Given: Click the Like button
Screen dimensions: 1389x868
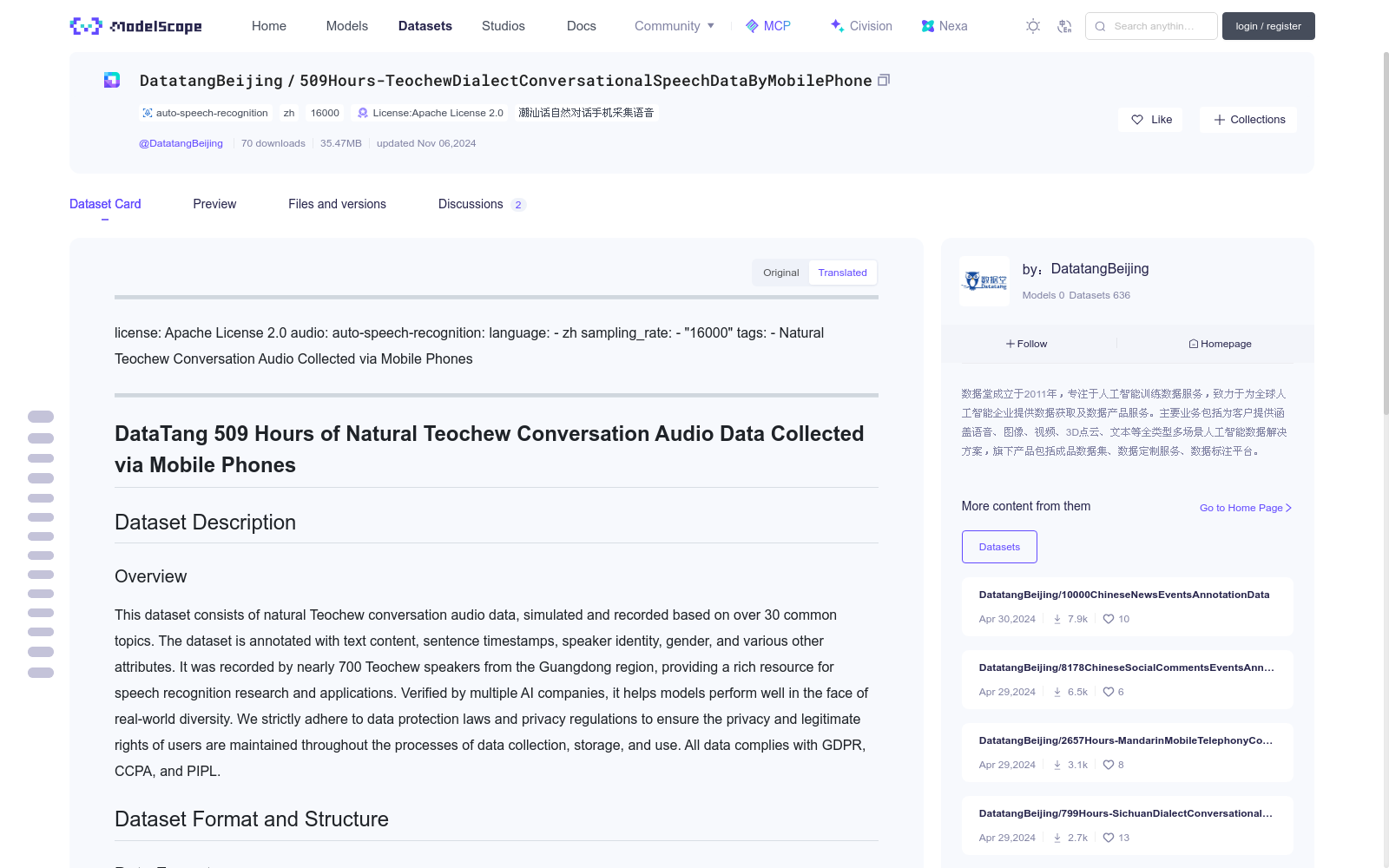Looking at the screenshot, I should (1150, 120).
